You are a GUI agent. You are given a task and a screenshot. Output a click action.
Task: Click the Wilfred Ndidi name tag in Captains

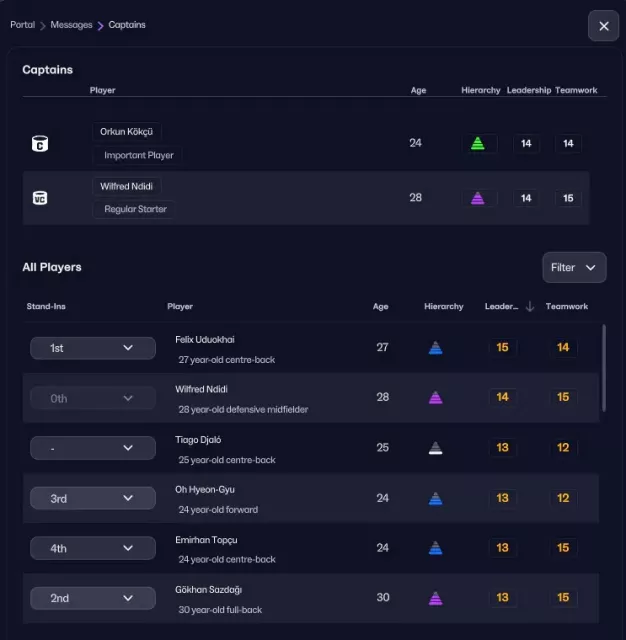pos(127,186)
